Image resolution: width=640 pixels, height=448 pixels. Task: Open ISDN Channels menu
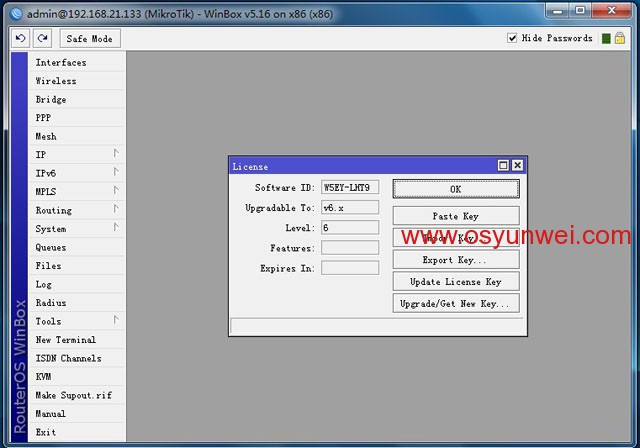[x=77, y=358]
